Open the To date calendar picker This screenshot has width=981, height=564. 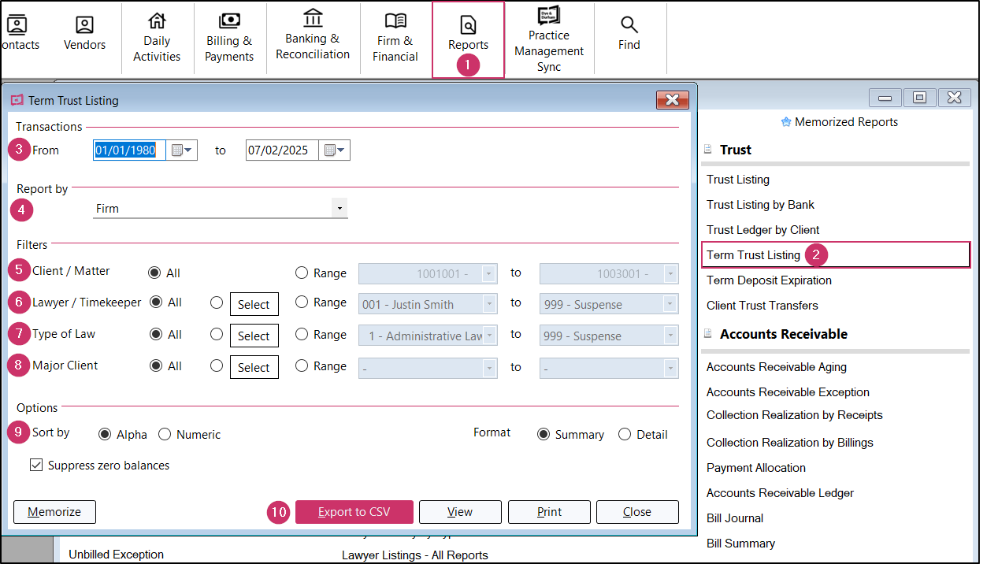tap(334, 150)
